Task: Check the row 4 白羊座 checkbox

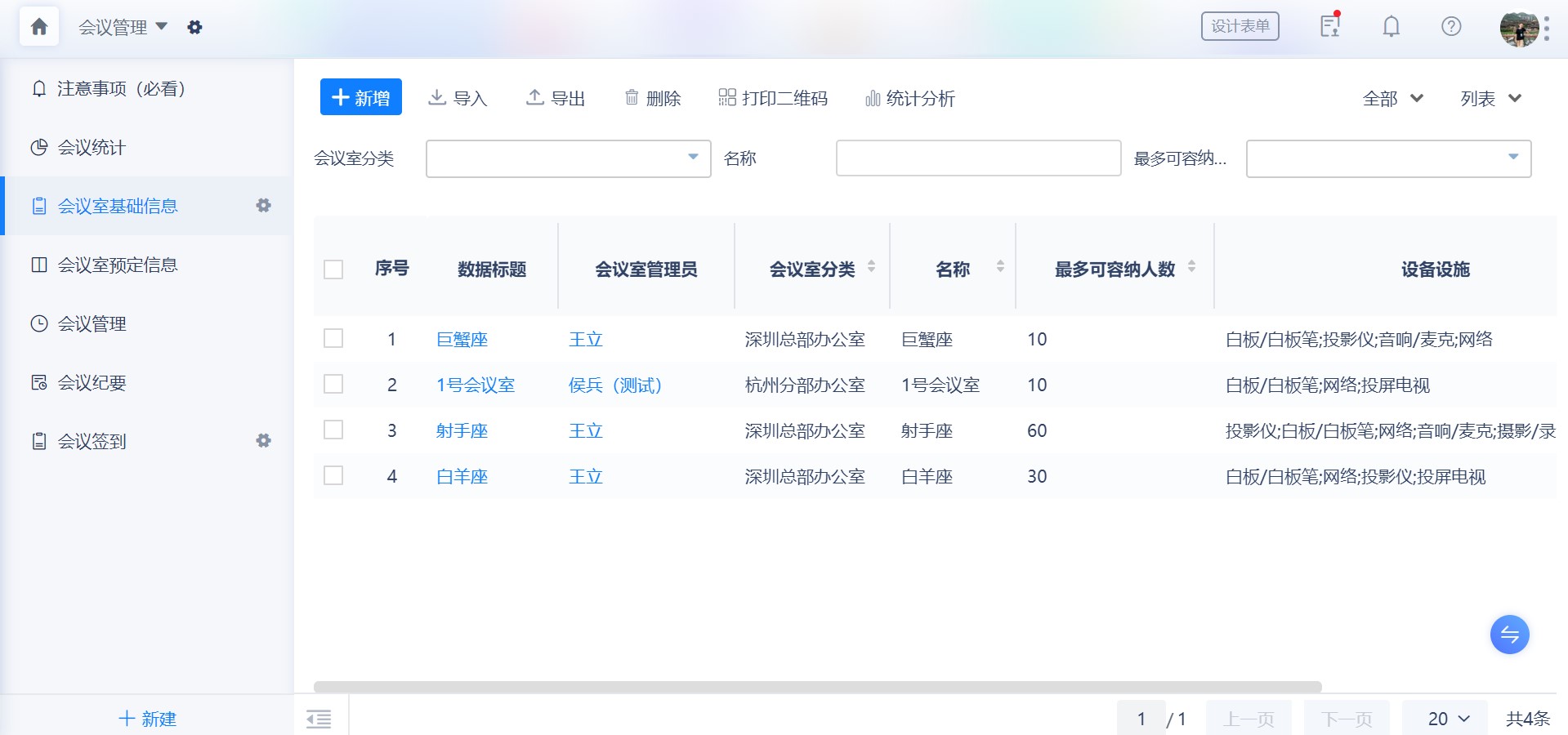Action: [x=333, y=475]
